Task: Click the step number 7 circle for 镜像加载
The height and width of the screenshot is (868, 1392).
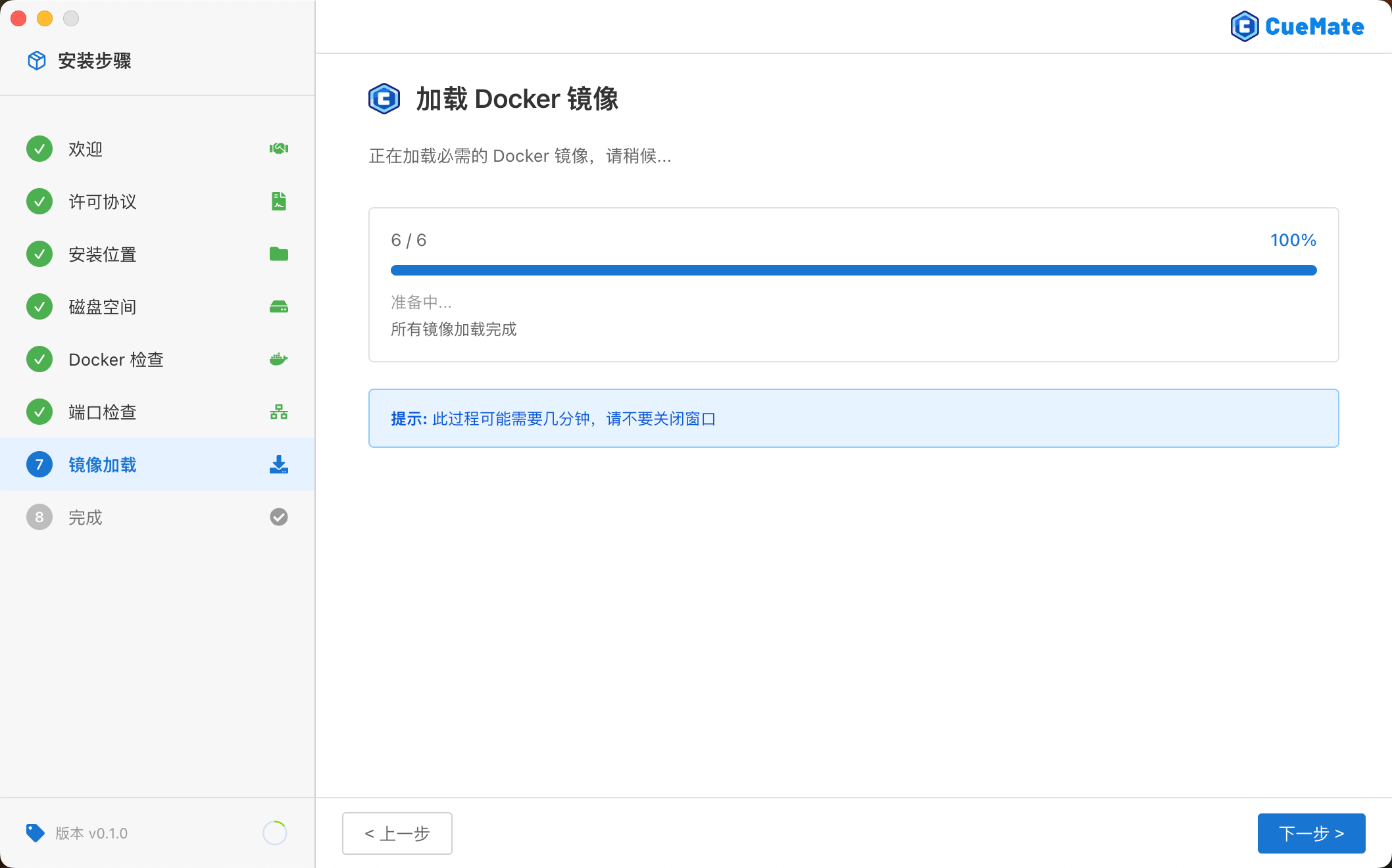Action: (x=39, y=464)
